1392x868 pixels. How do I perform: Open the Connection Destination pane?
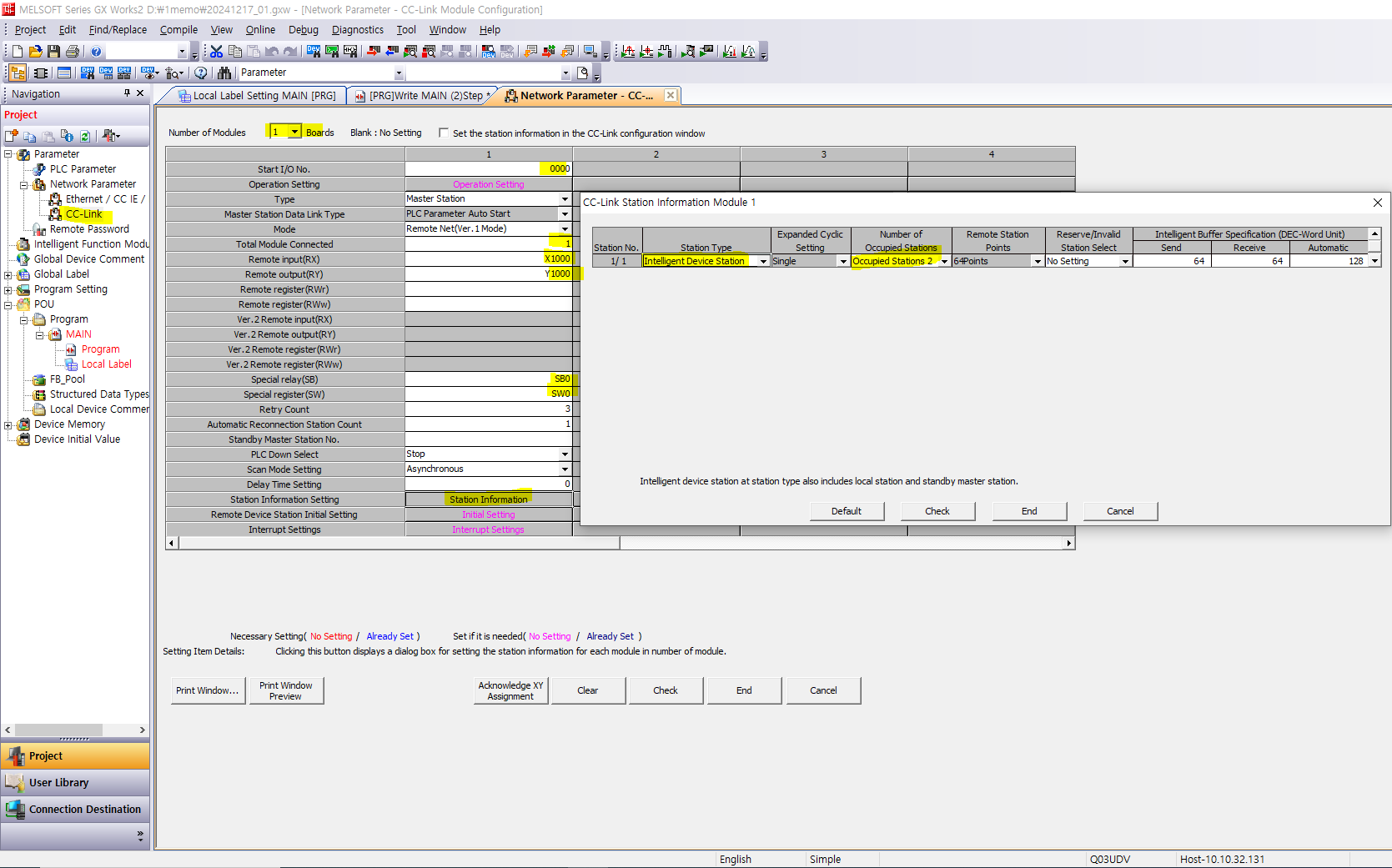click(x=75, y=810)
